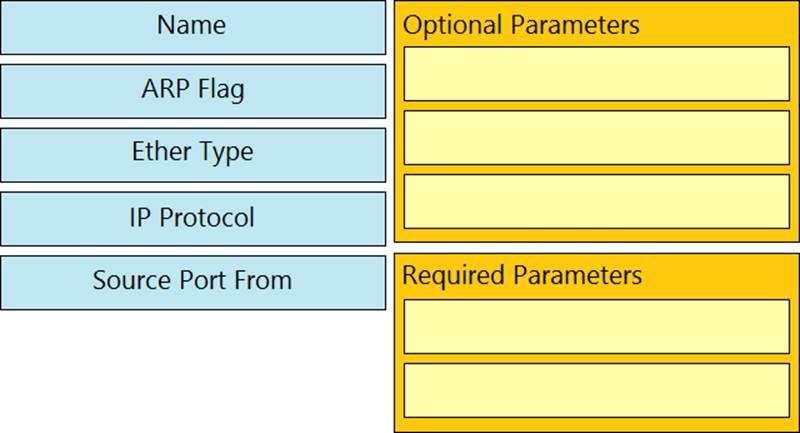This screenshot has height=433, width=800.
Task: Click the first empty Optional Parameters slot
Action: click(x=596, y=73)
